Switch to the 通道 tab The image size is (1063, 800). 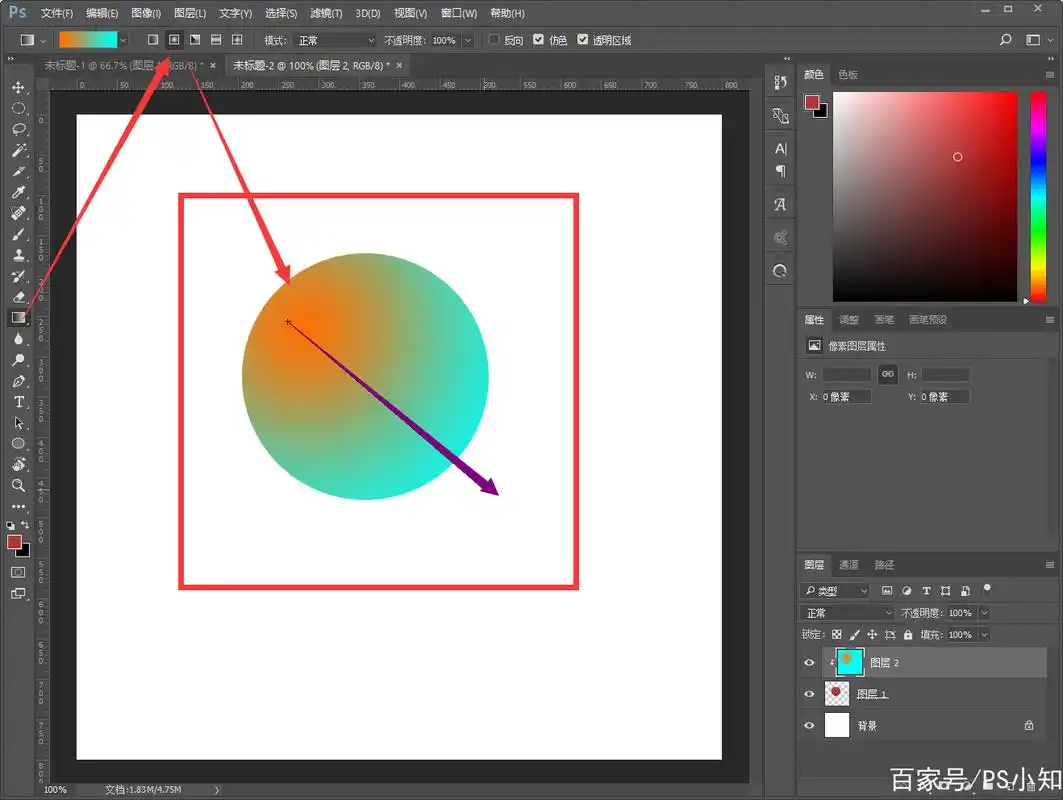(848, 565)
